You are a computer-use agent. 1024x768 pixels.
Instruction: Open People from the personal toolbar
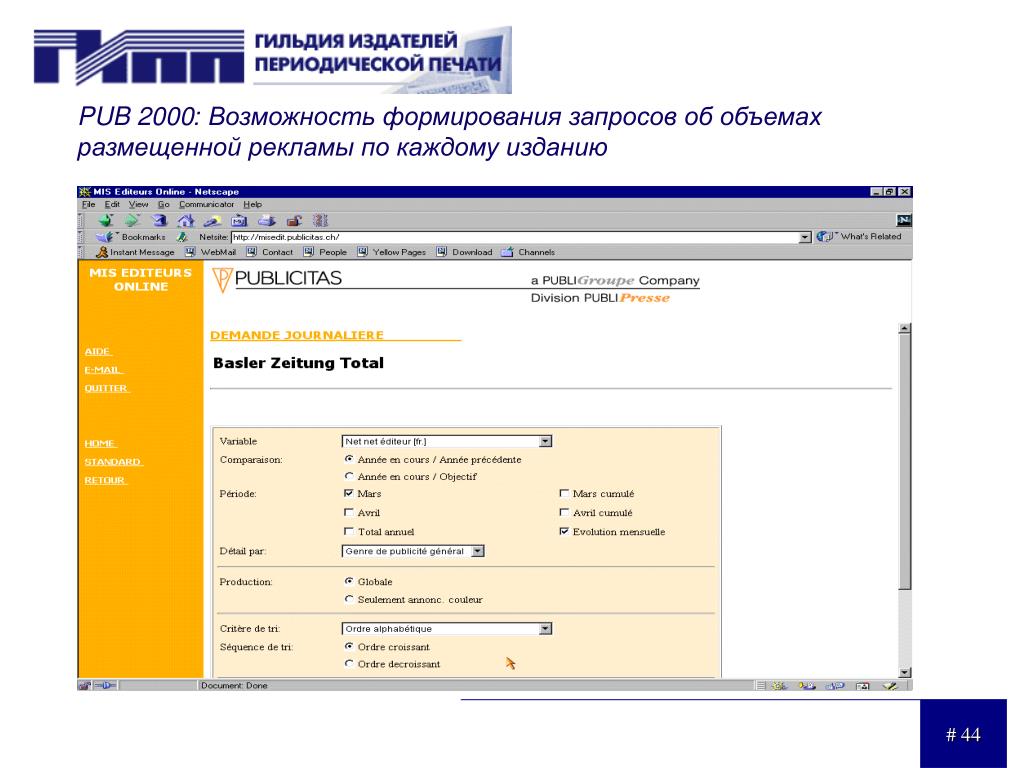coord(325,252)
